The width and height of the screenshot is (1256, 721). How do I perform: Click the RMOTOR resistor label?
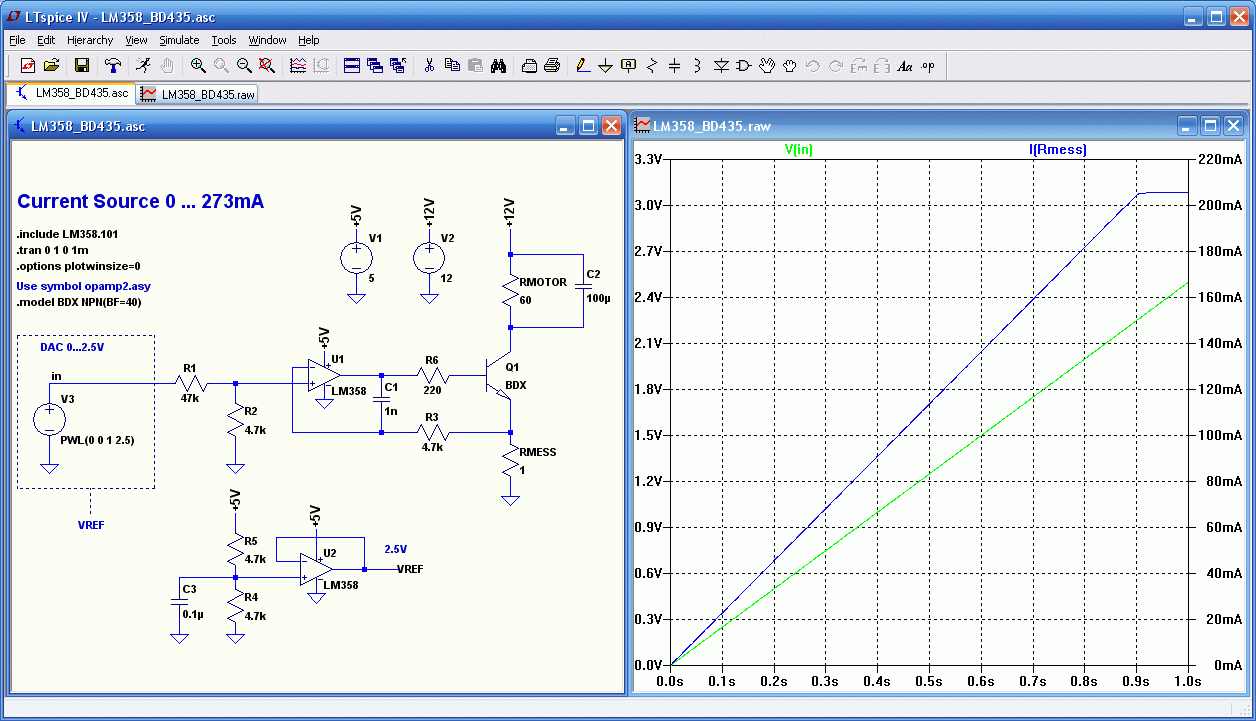coord(543,283)
